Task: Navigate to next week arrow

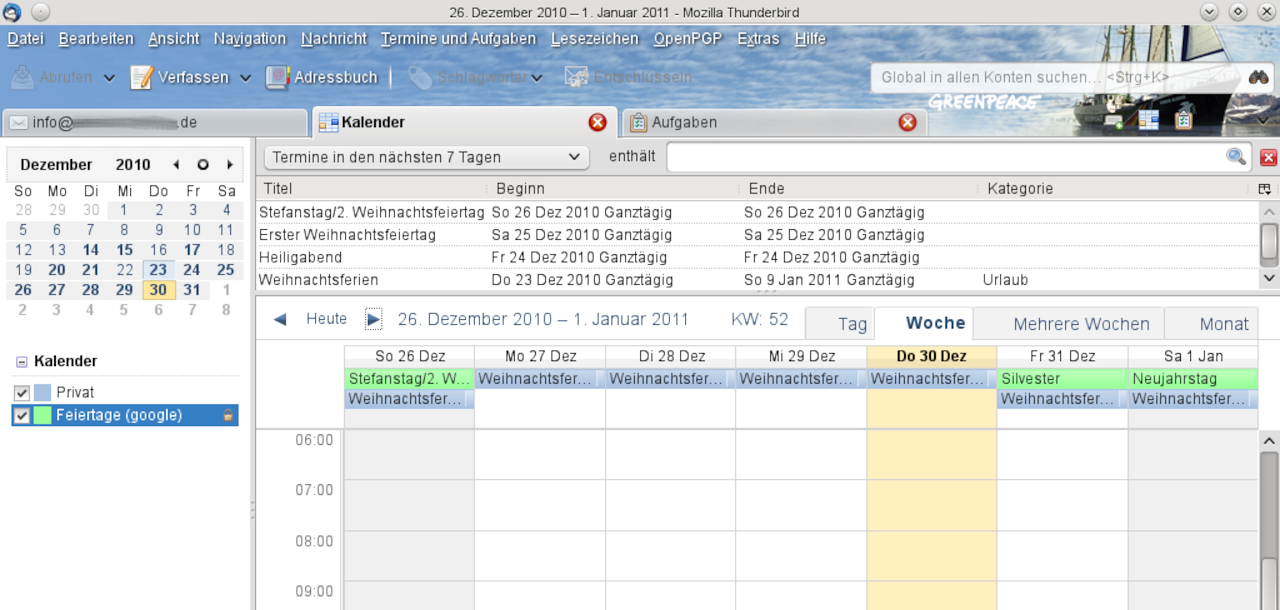Action: pos(373,319)
